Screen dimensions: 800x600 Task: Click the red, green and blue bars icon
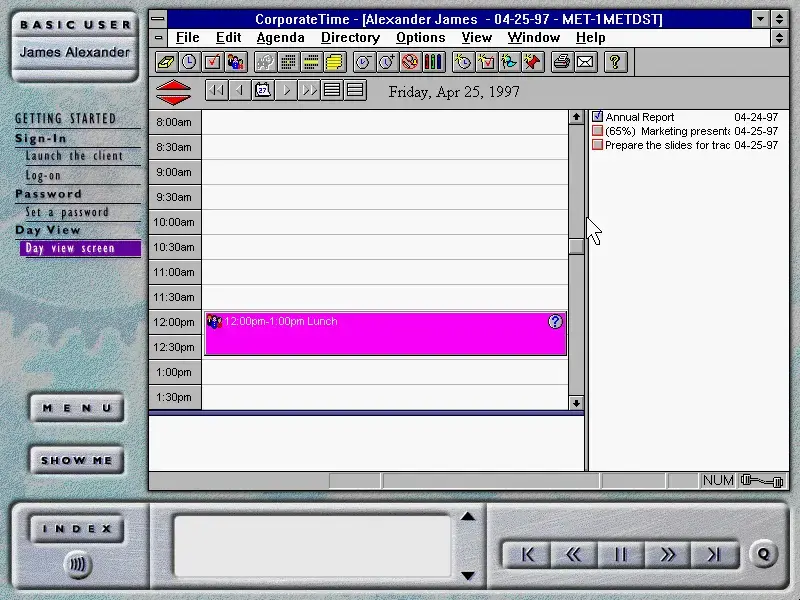tap(433, 62)
